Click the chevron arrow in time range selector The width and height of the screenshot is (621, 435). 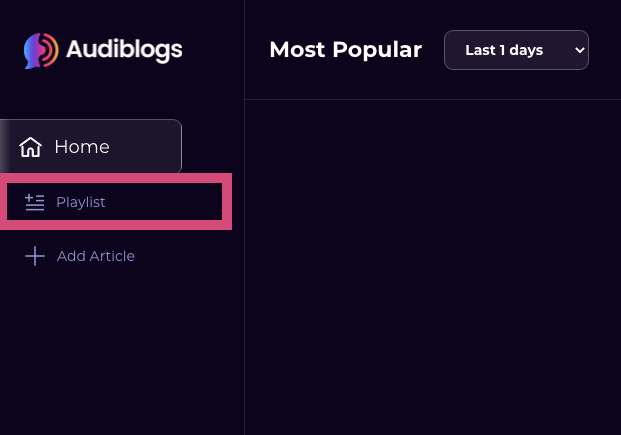[579, 50]
